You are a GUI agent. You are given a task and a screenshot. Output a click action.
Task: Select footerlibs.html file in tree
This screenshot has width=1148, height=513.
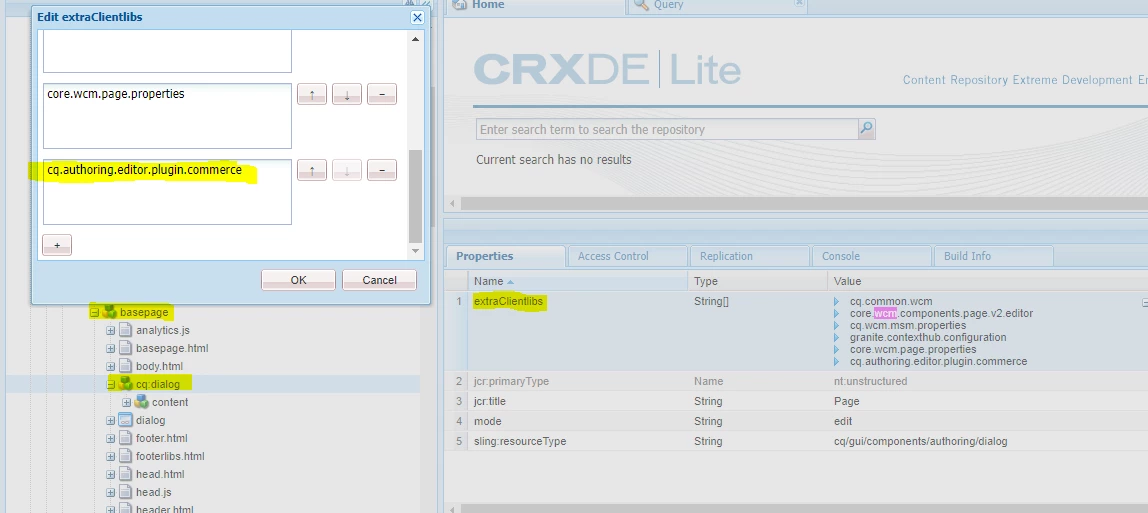pos(171,457)
